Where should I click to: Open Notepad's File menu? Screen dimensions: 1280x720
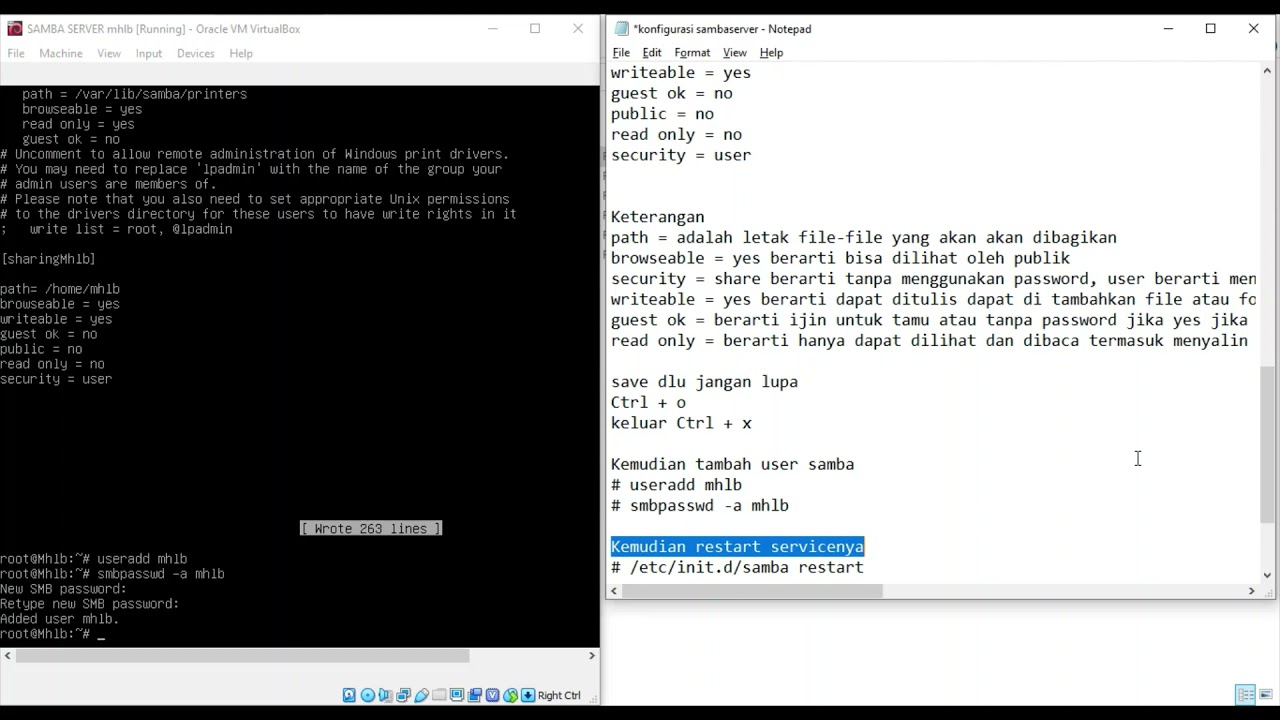621,52
